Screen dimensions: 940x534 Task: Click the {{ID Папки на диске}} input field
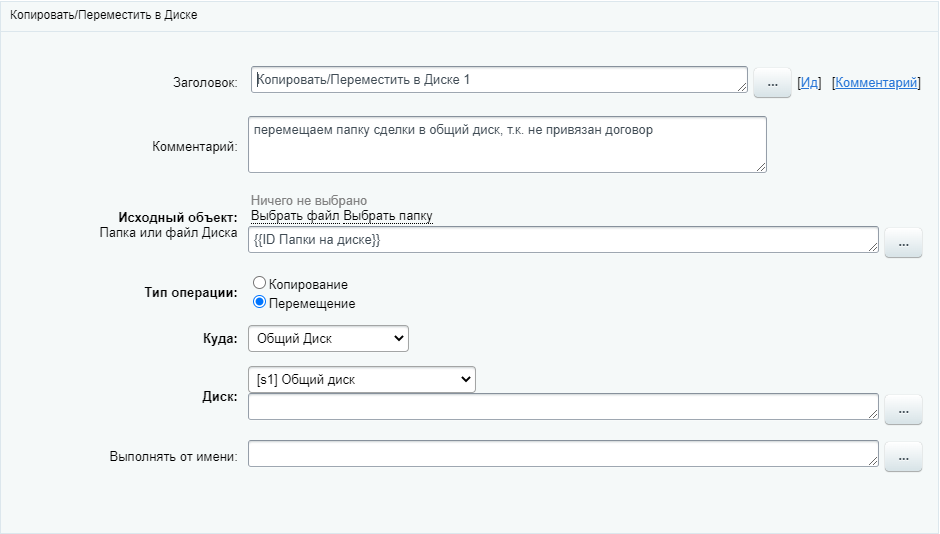click(560, 240)
